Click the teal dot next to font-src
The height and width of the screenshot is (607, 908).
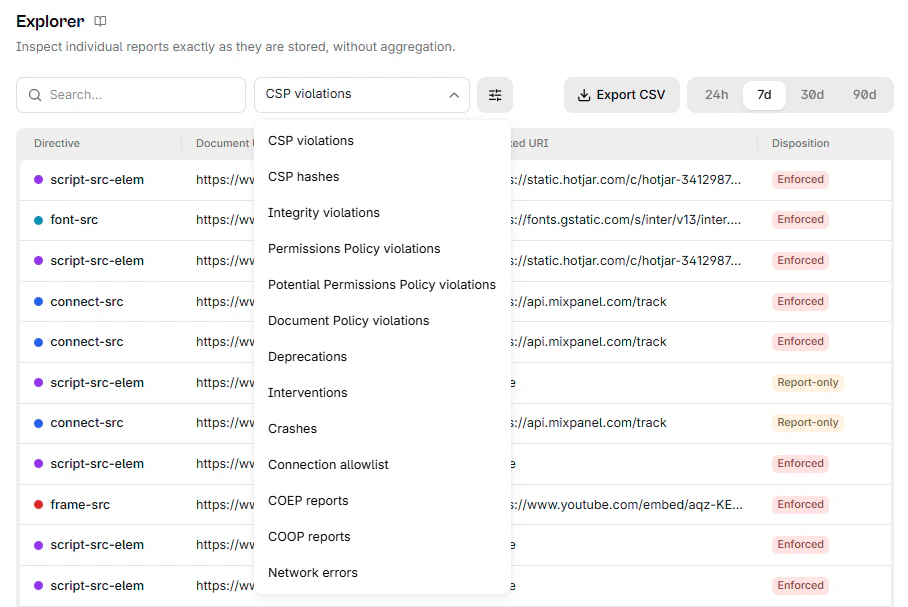click(x=39, y=220)
